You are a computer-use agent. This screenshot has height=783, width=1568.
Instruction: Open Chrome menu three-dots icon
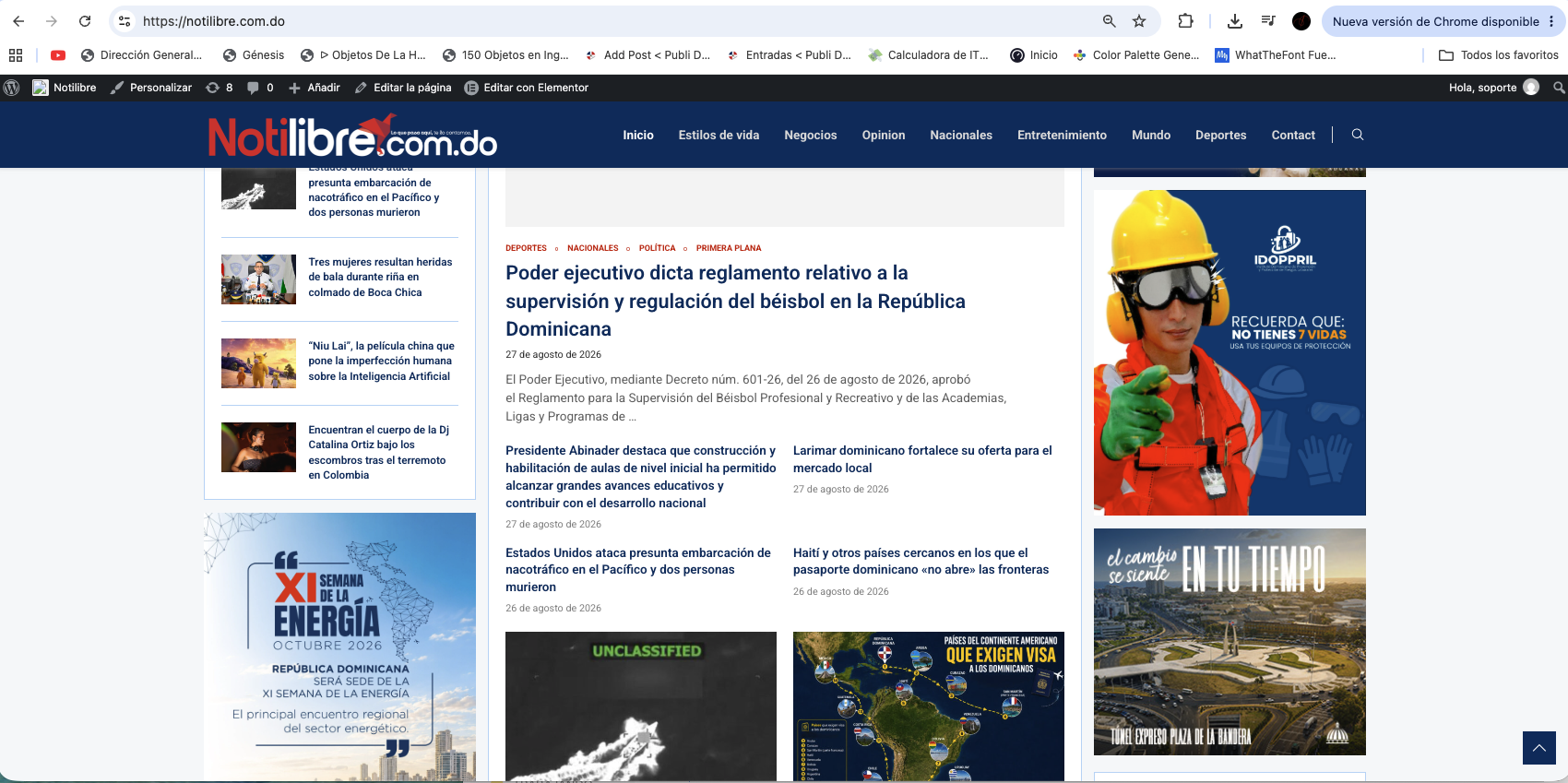(1551, 21)
